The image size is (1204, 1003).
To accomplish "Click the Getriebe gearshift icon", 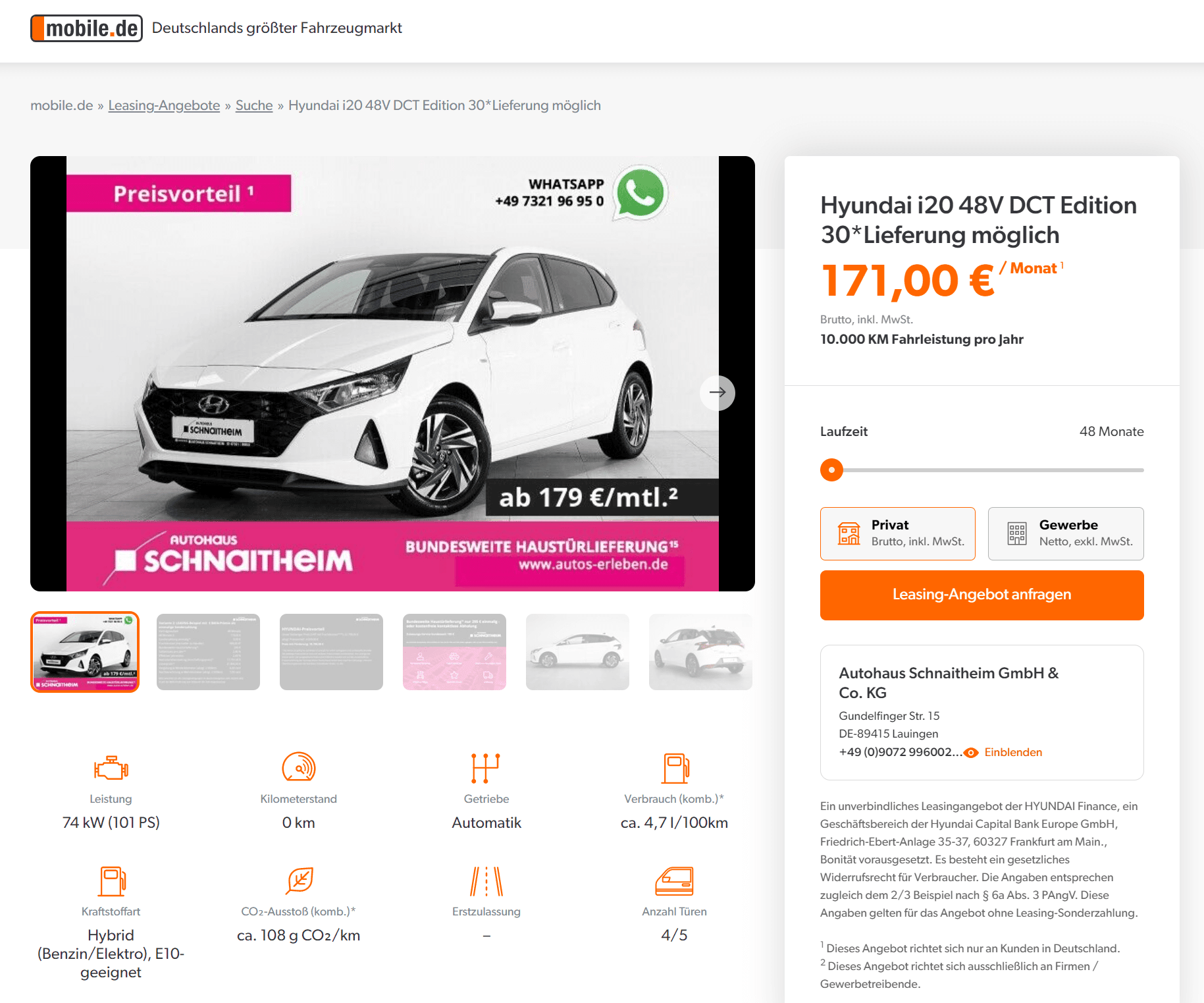I will click(x=486, y=768).
